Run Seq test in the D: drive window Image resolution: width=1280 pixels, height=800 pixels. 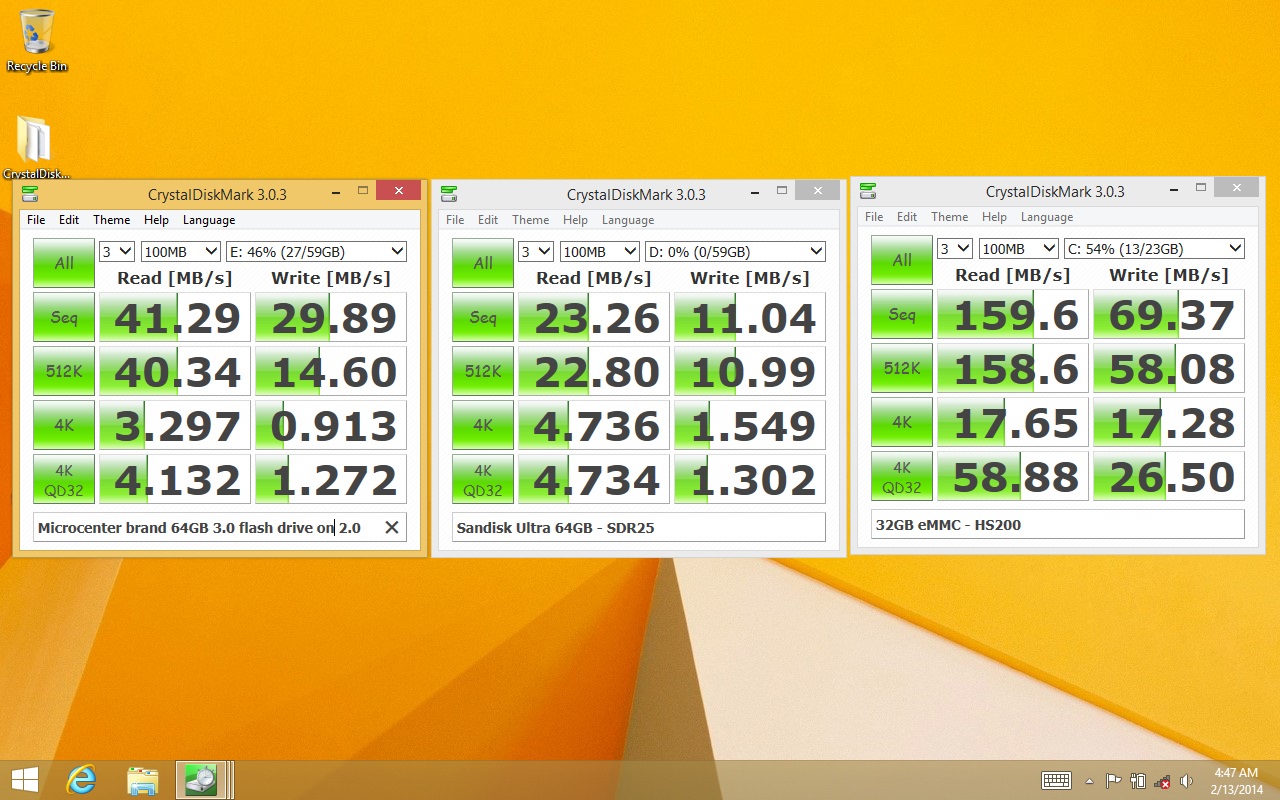click(483, 317)
